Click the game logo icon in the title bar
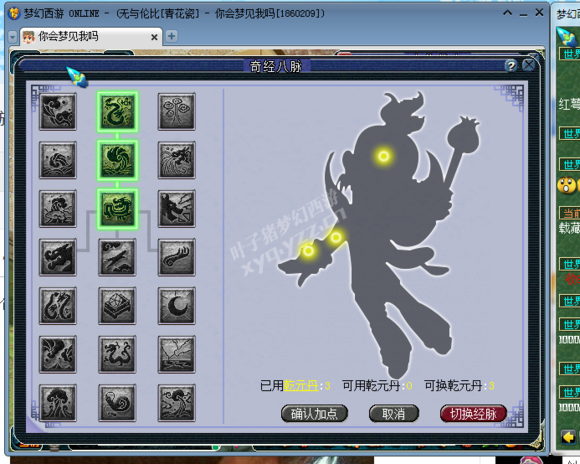580x464 pixels. pyautogui.click(x=14, y=13)
